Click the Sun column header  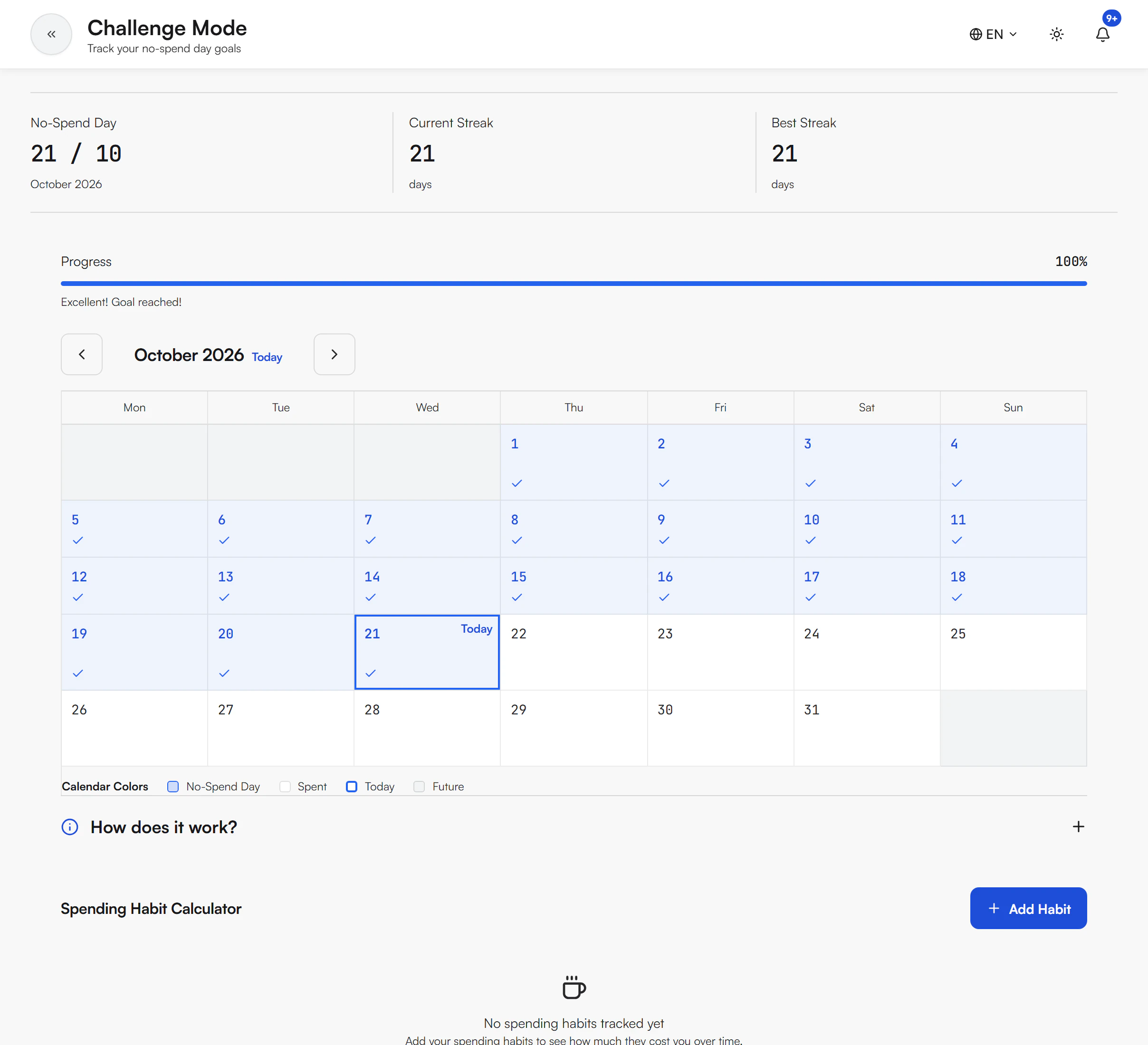(x=1013, y=407)
